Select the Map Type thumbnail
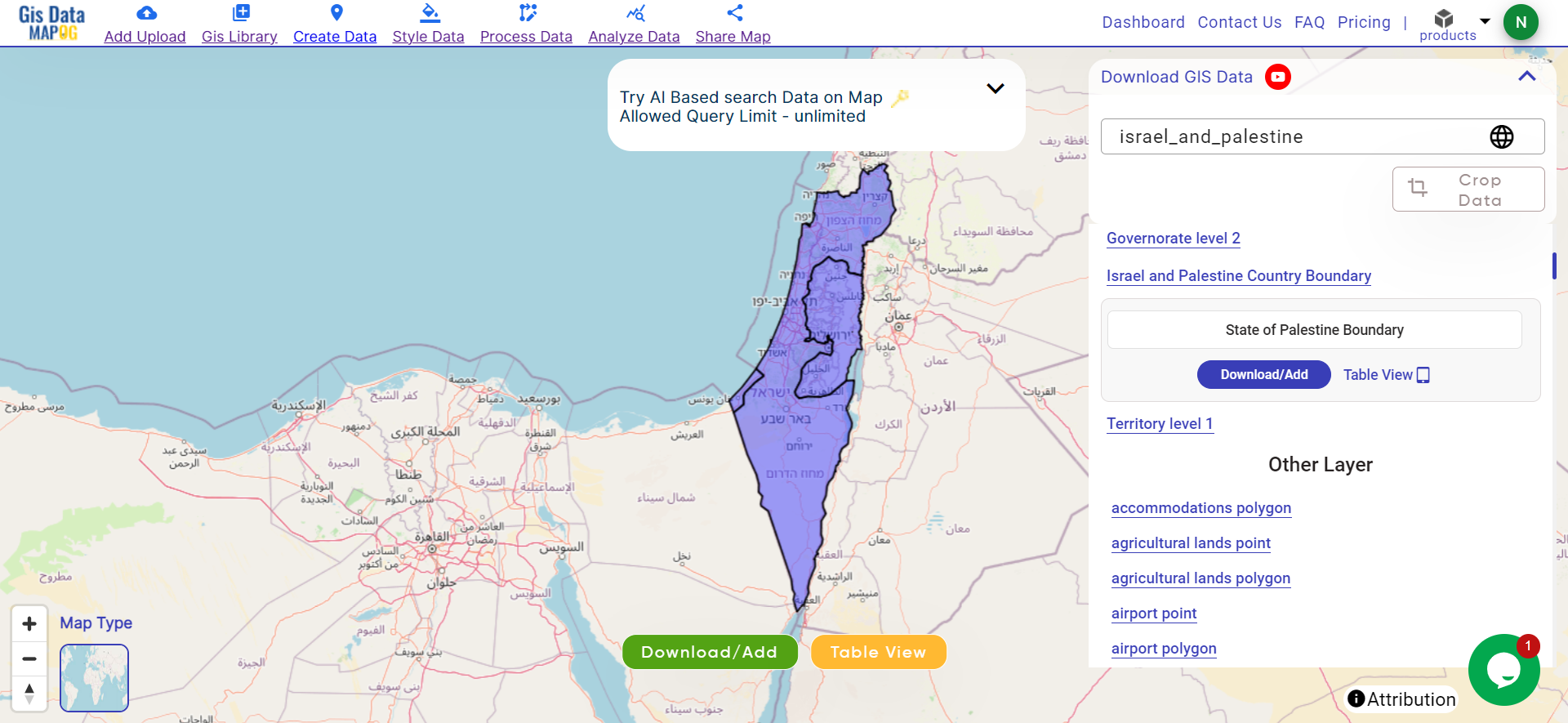The width and height of the screenshot is (1568, 723). coord(95,678)
